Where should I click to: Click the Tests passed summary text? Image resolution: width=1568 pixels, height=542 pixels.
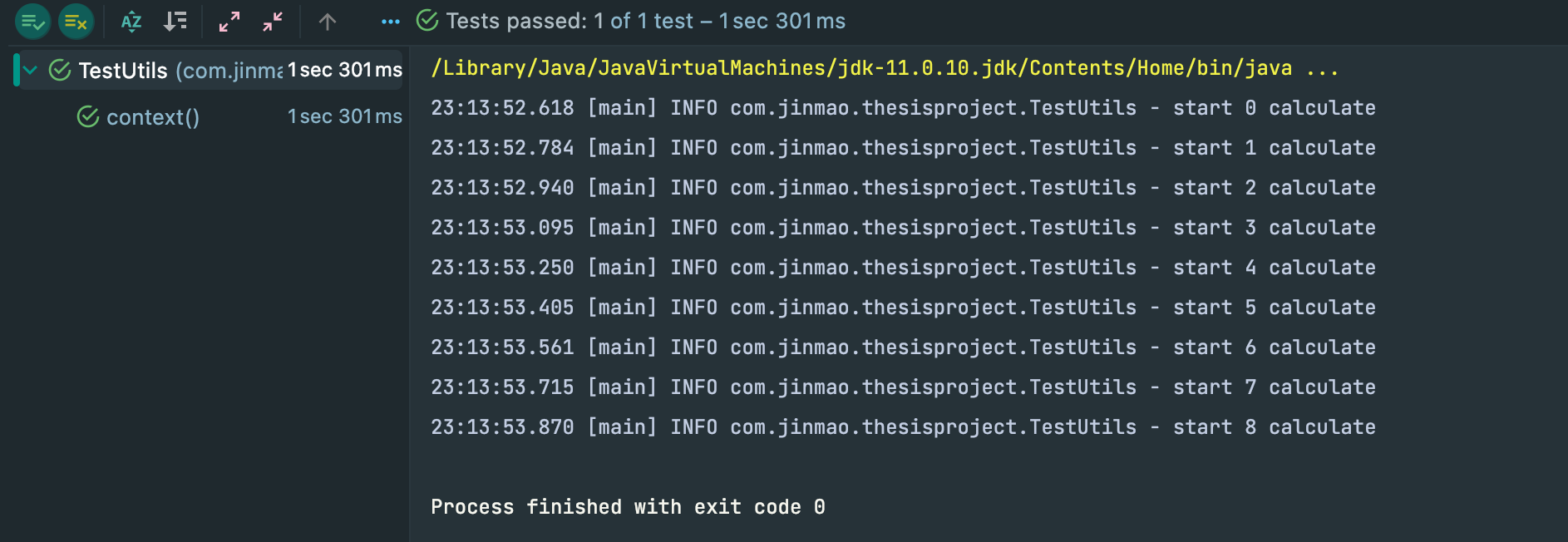click(x=645, y=21)
